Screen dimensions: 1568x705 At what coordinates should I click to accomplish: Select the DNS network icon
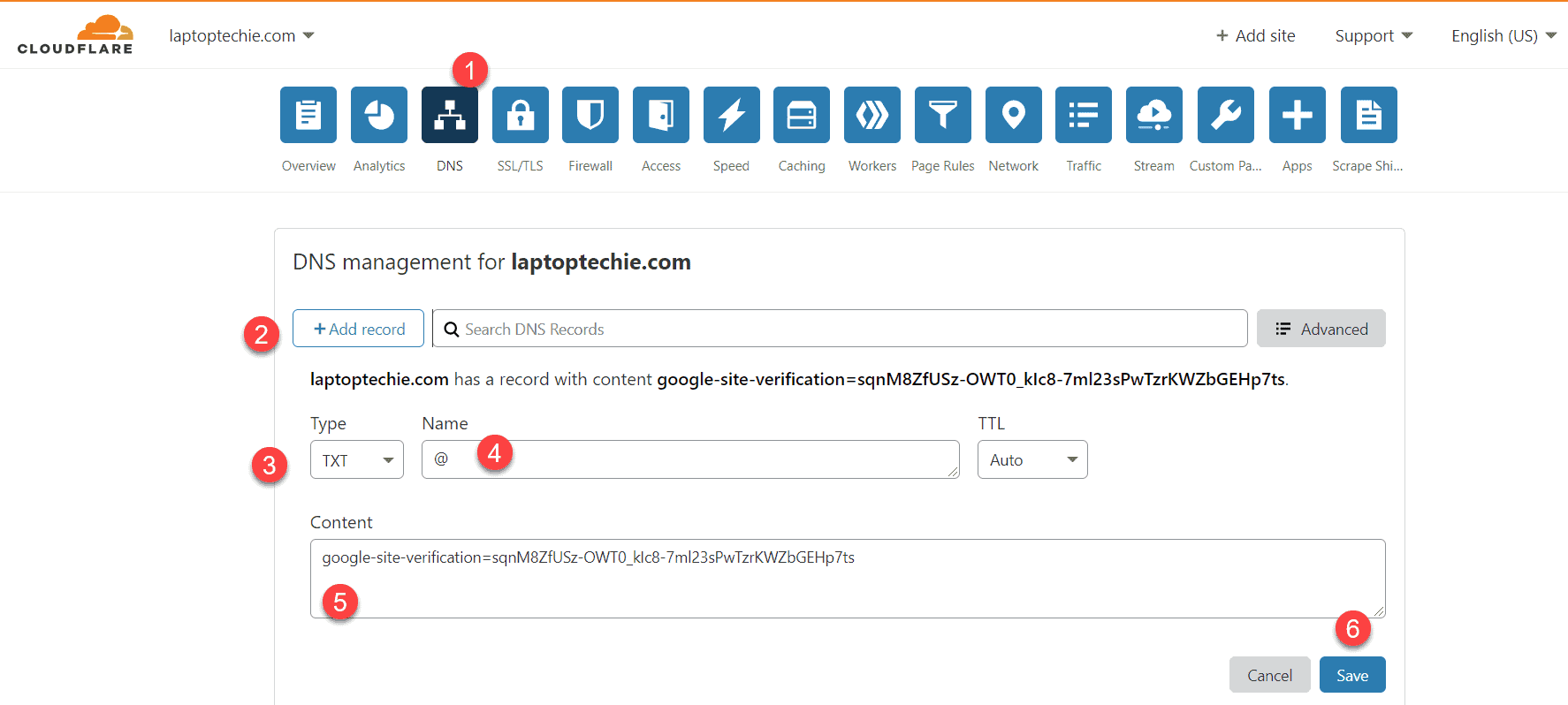450,115
